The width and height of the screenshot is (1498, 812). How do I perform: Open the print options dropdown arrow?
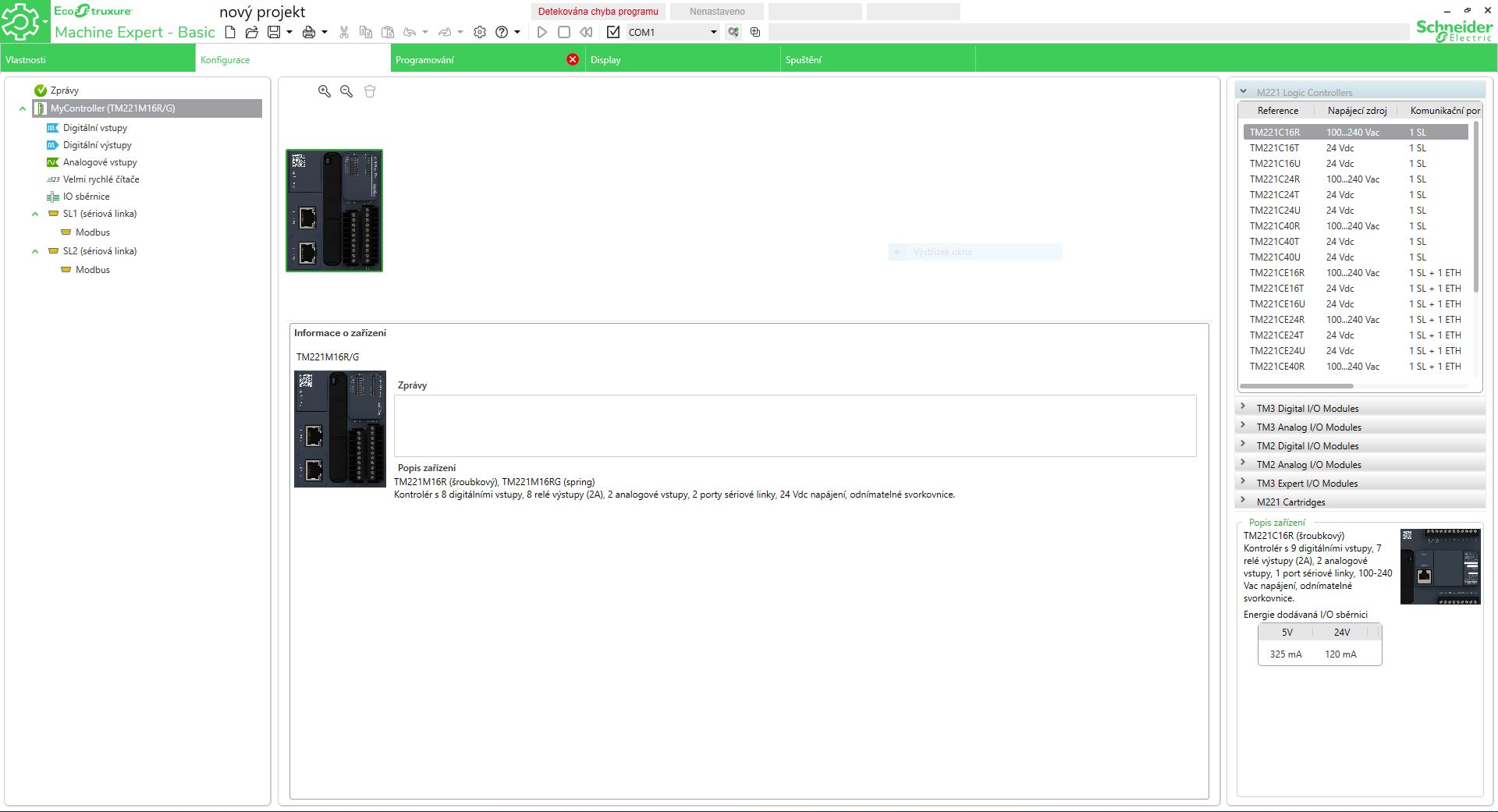point(325,32)
